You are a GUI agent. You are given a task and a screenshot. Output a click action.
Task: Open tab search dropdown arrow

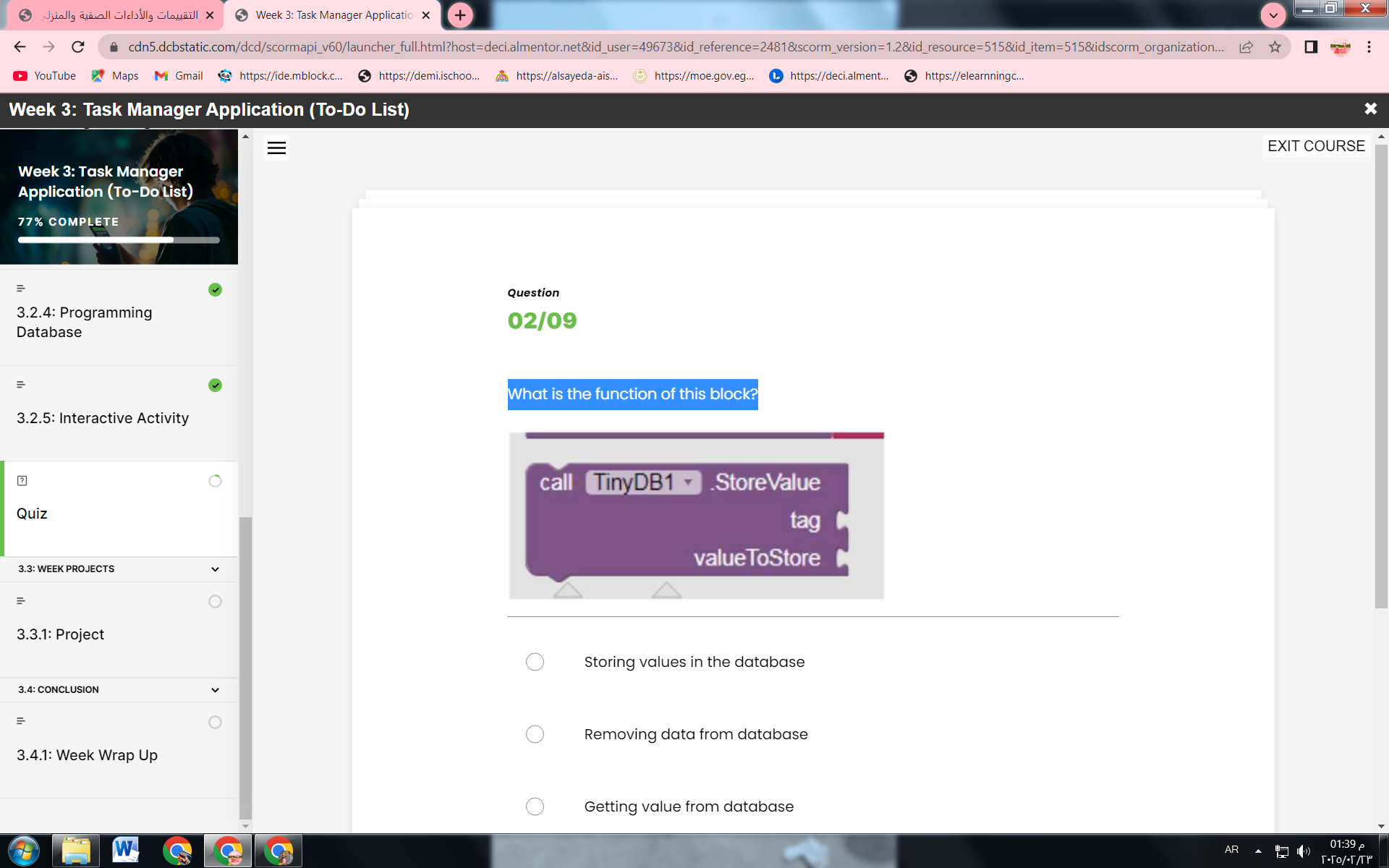click(1273, 15)
